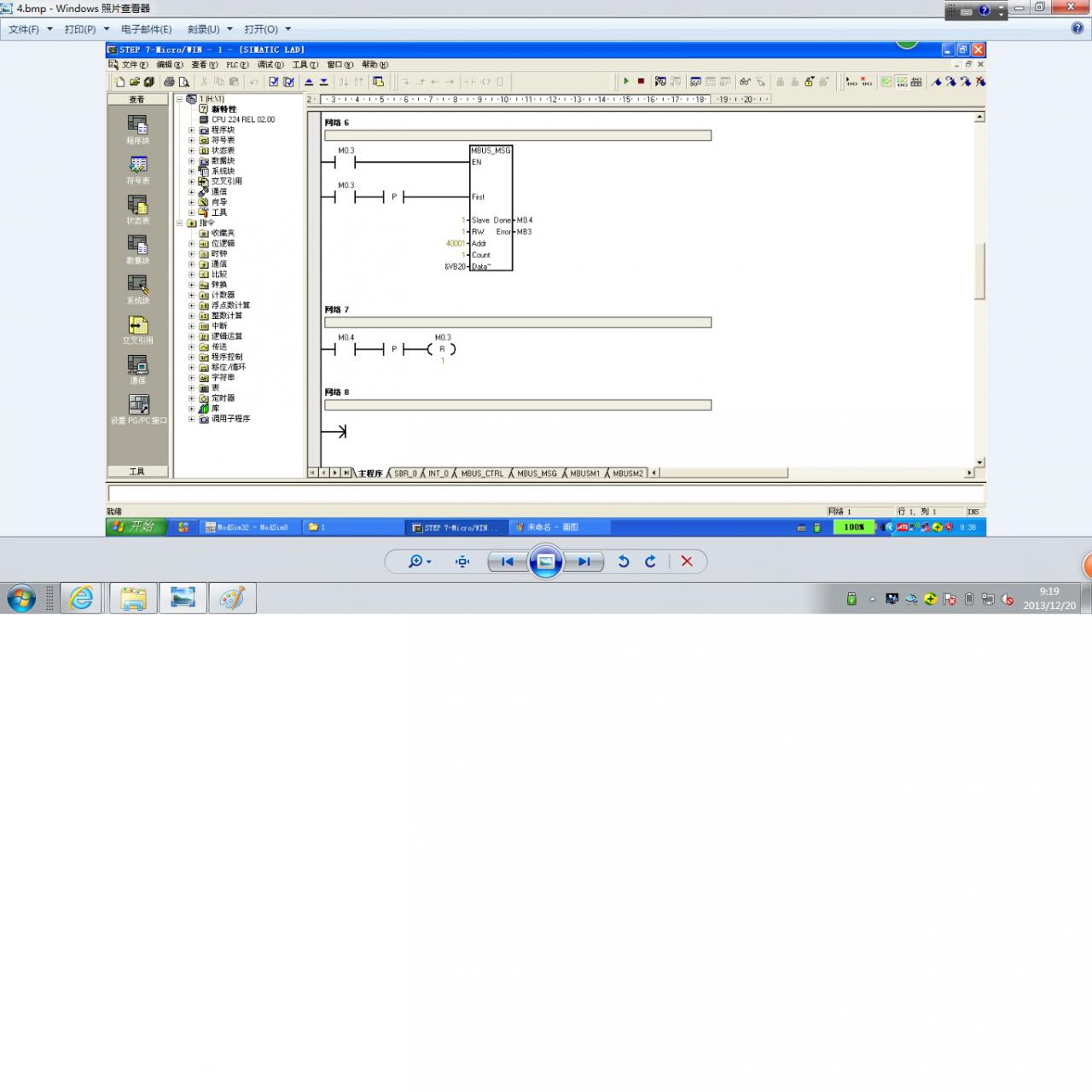The image size is (1092, 1092).
Task: Click the editor vertical scrollbar up arrow
Action: click(x=979, y=117)
